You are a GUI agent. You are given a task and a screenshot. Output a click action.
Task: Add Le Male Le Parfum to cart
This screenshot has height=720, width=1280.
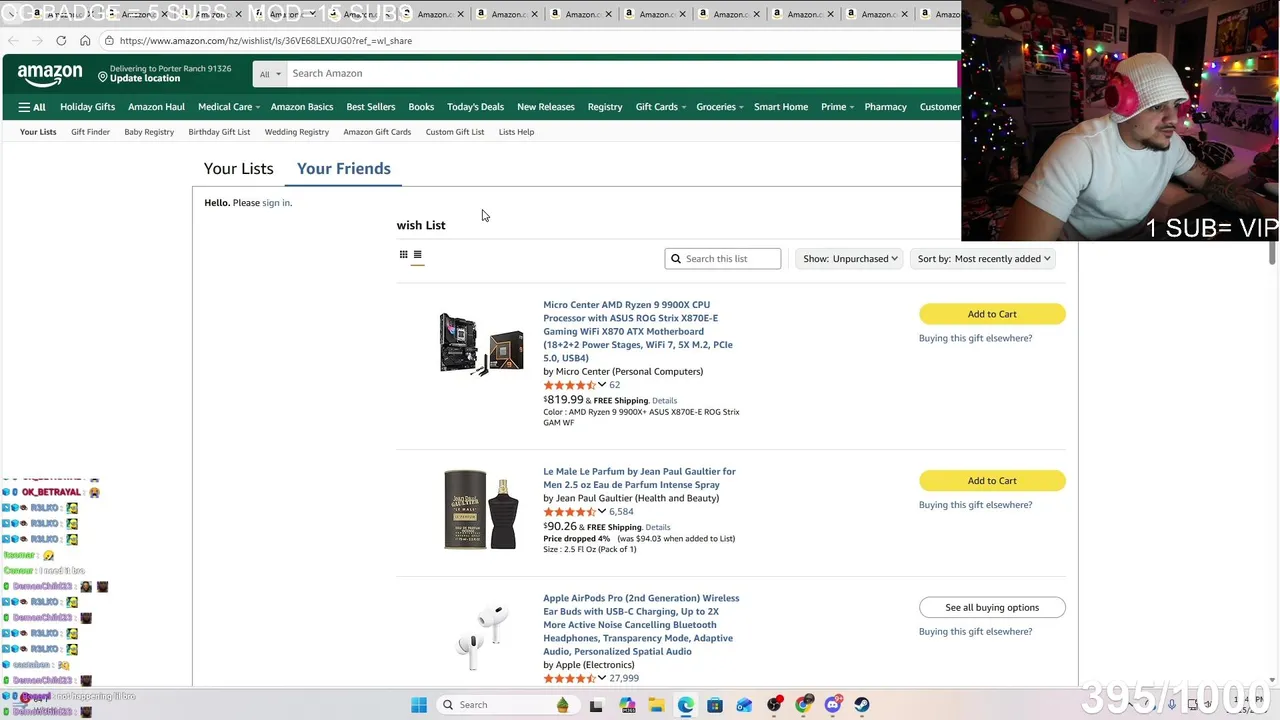(992, 481)
